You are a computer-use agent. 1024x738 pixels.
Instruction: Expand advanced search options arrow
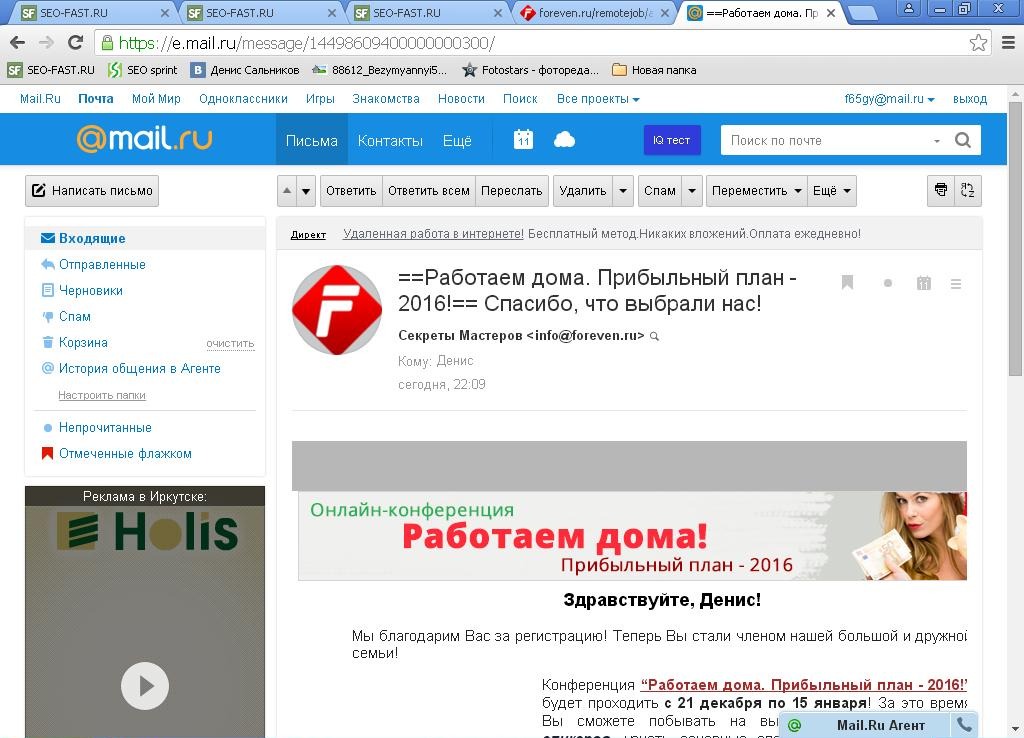coord(936,140)
